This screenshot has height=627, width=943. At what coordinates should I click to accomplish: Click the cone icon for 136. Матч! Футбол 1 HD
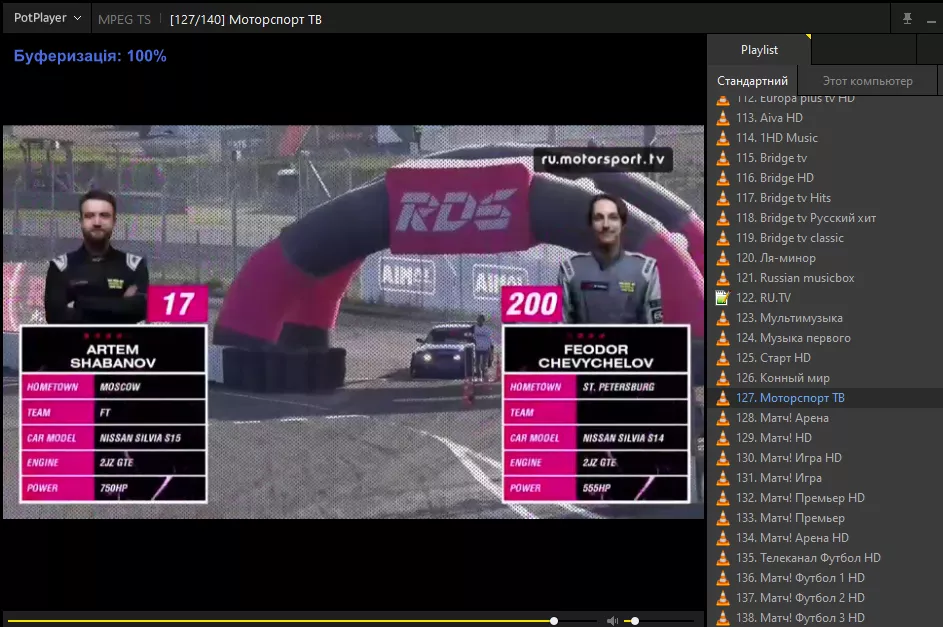723,578
